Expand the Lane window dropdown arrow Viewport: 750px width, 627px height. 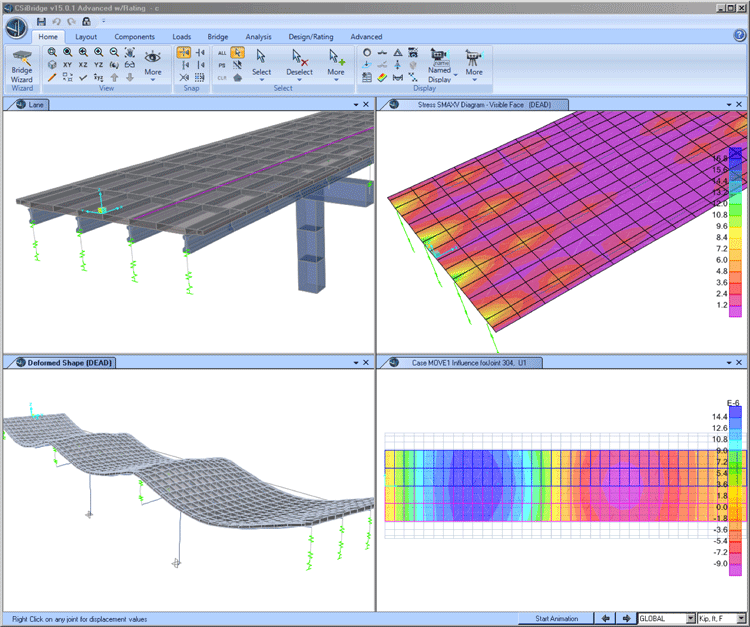click(x=355, y=104)
